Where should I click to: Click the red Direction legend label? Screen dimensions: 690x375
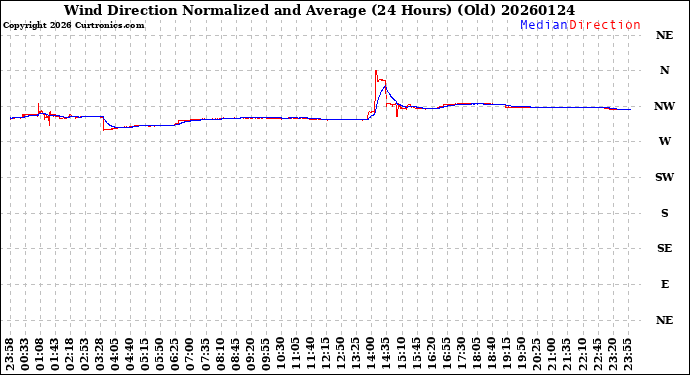(605, 25)
